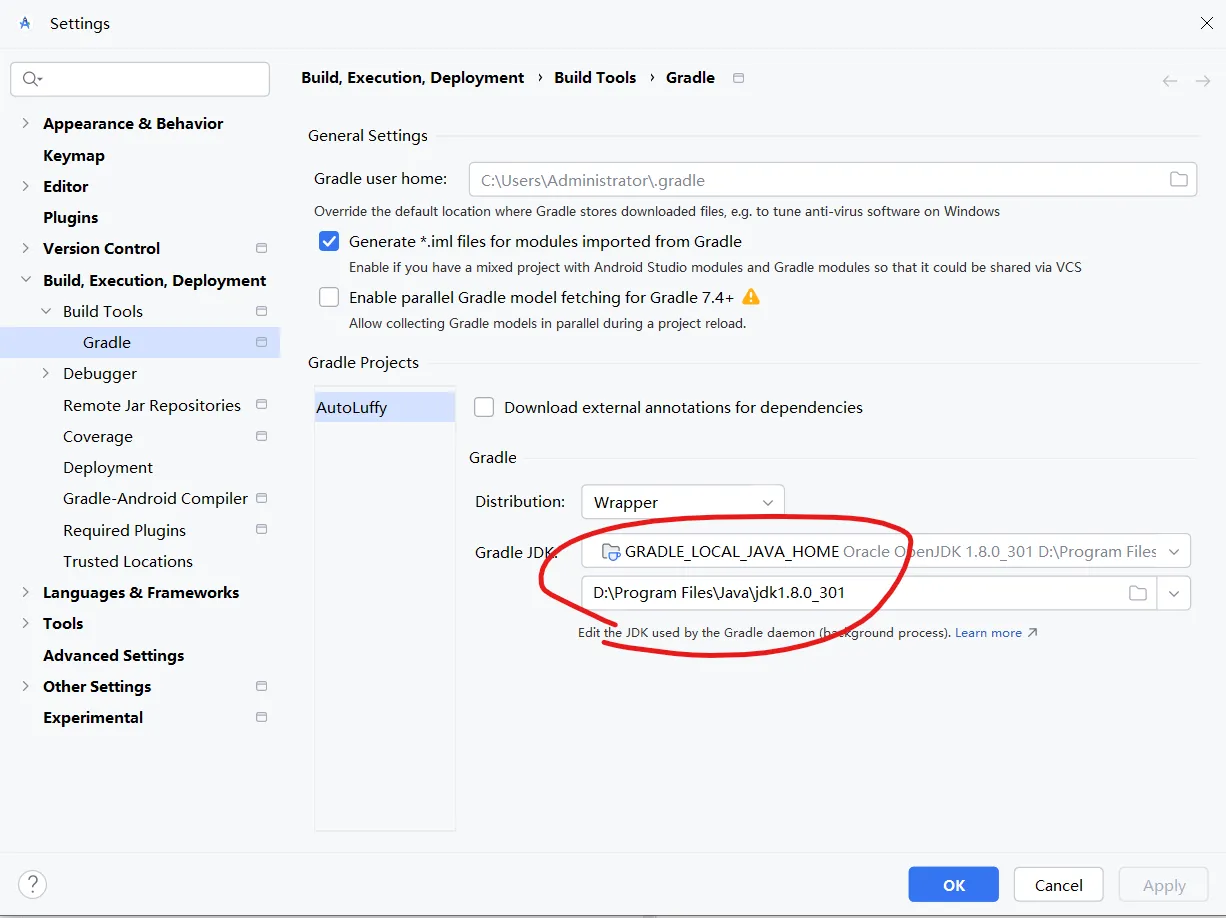Uncheck Generate *.iml files for modules

[329, 241]
